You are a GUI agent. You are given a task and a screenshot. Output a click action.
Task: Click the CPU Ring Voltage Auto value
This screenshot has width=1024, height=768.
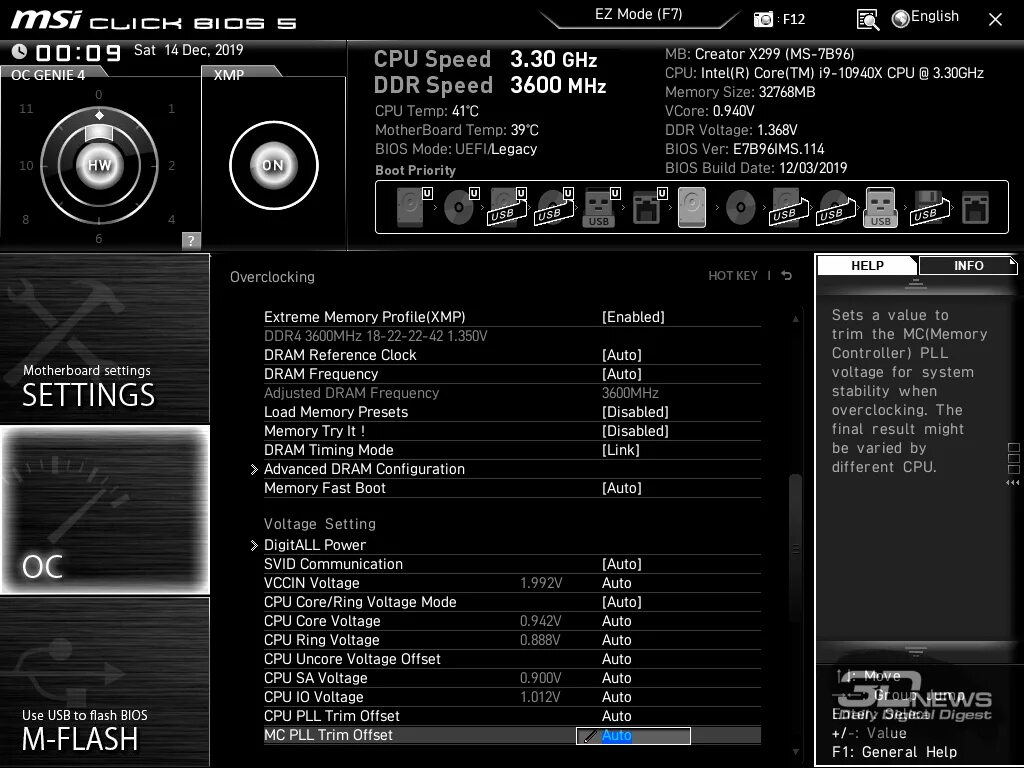coord(616,639)
